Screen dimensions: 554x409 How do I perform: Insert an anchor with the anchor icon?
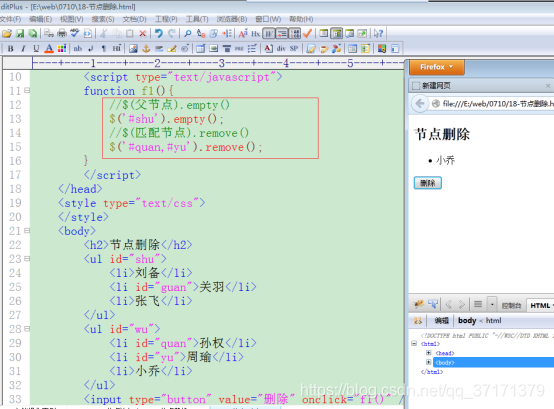coord(146,48)
